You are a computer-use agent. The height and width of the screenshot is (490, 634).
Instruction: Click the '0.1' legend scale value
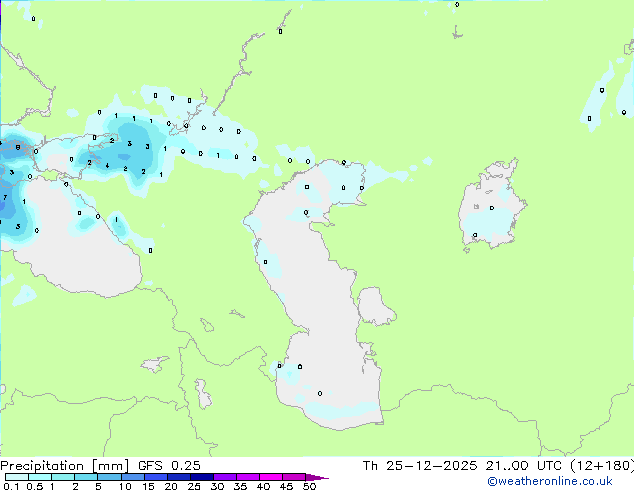click(x=11, y=486)
